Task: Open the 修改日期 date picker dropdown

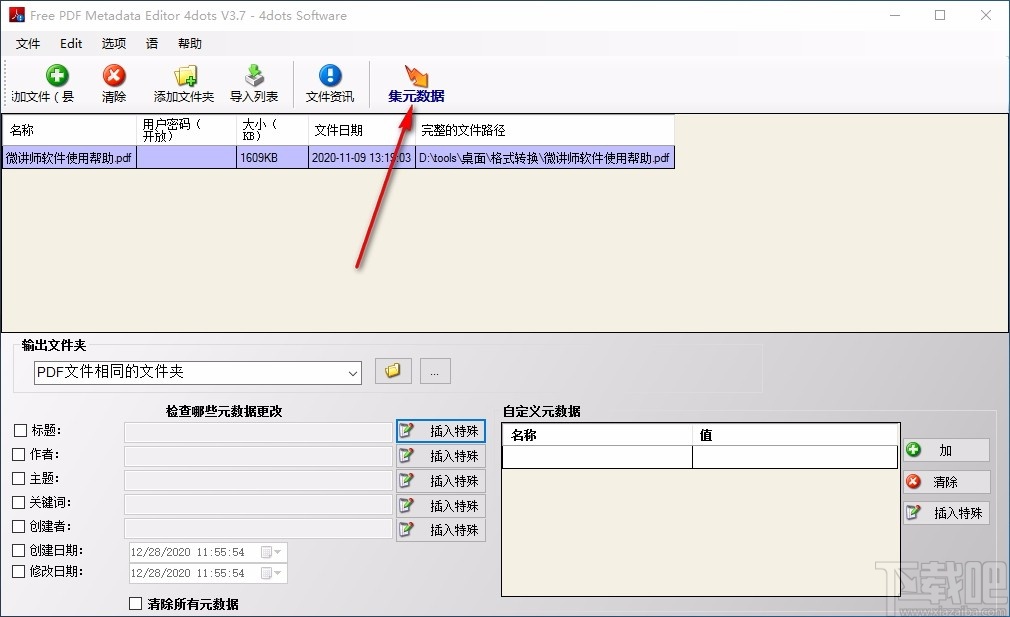Action: coord(278,573)
